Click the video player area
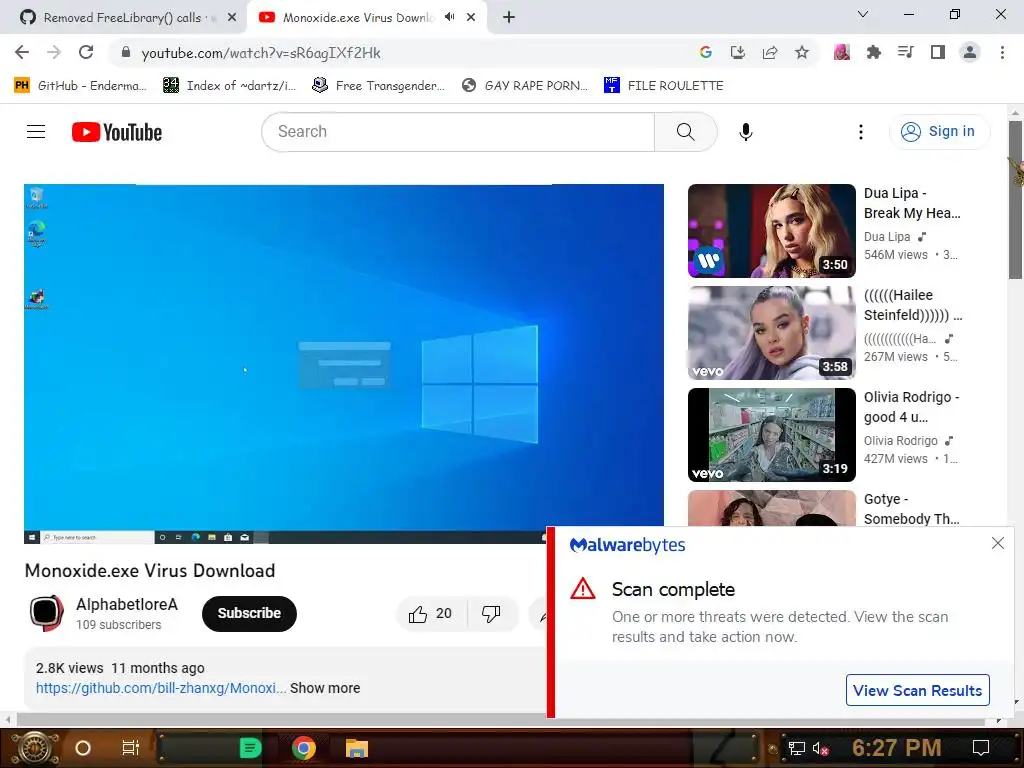The height and width of the screenshot is (768, 1024). pos(344,364)
